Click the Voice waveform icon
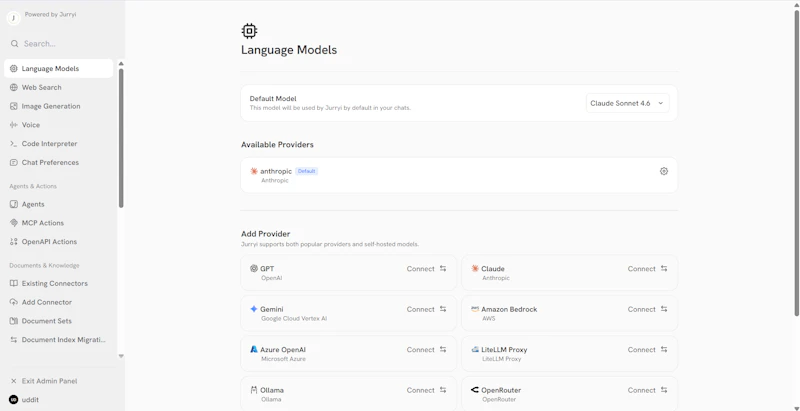The width and height of the screenshot is (800, 411). click(x=14, y=125)
